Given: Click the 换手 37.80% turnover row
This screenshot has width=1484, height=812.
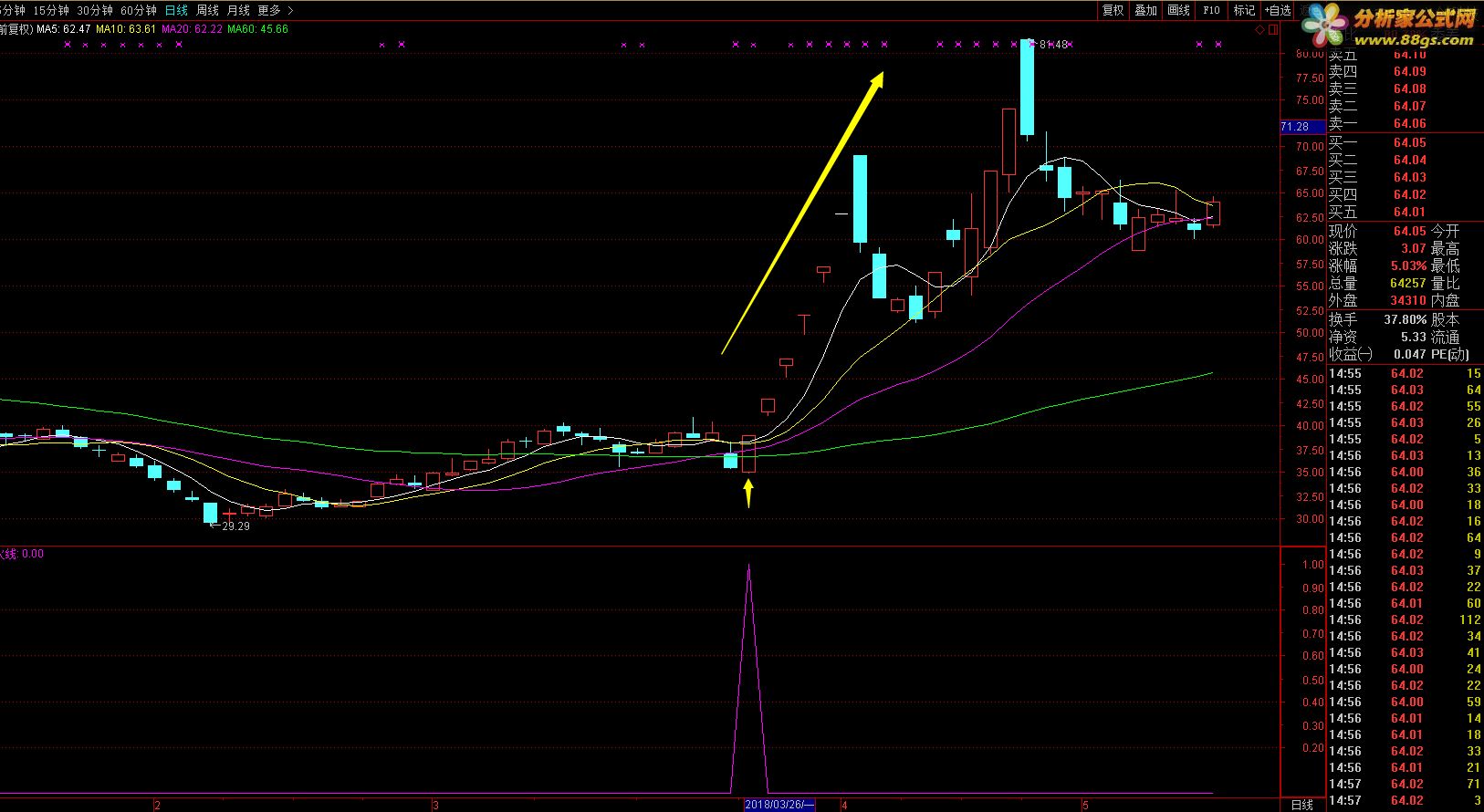Looking at the screenshot, I should pyautogui.click(x=1378, y=319).
